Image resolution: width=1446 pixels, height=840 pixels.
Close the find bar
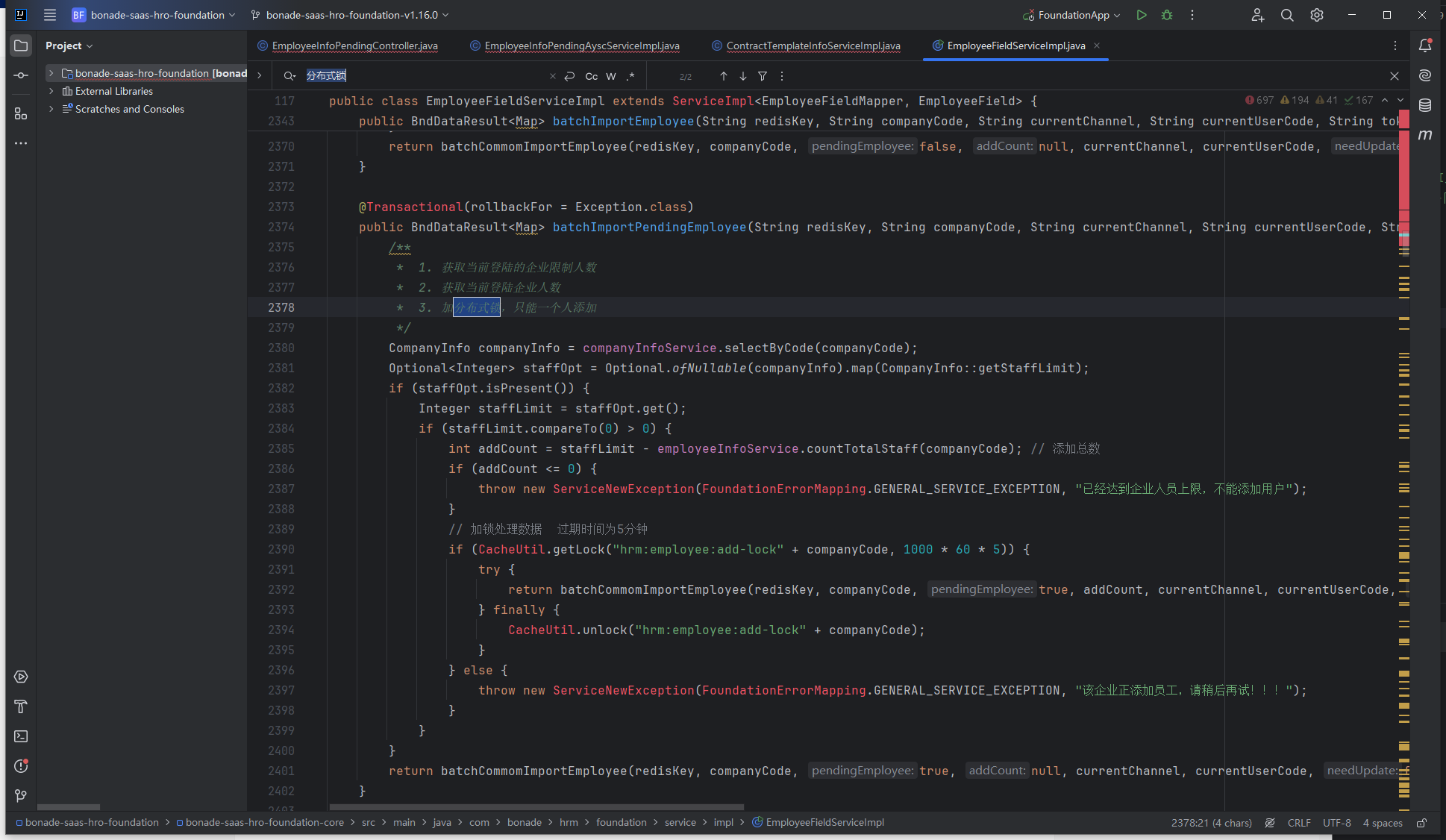[1395, 76]
